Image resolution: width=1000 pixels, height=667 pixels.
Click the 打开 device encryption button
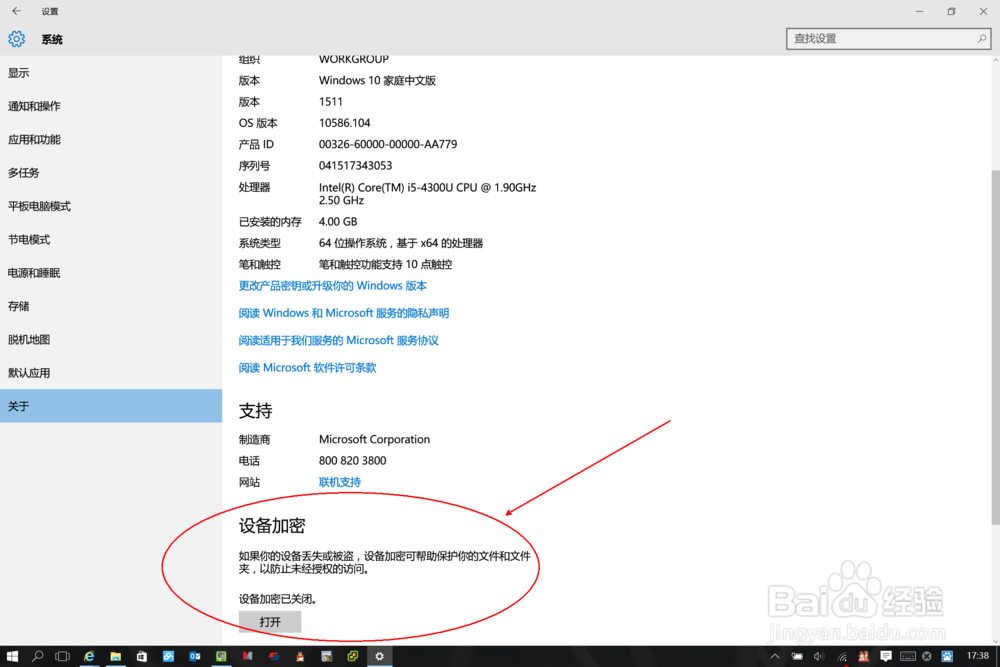click(270, 622)
